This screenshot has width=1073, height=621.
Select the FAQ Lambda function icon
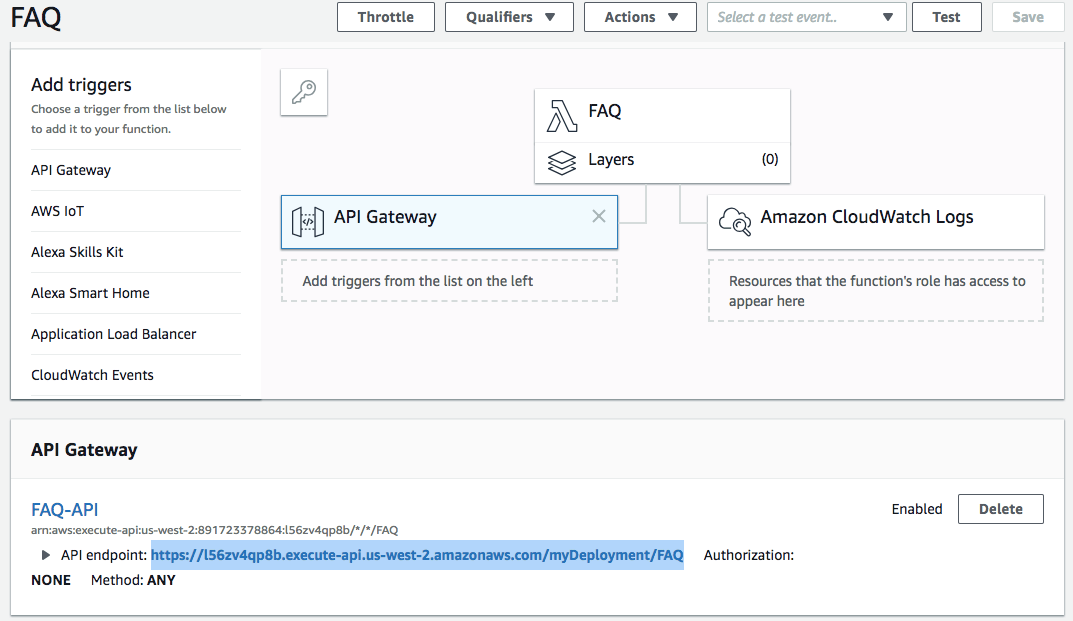(562, 114)
